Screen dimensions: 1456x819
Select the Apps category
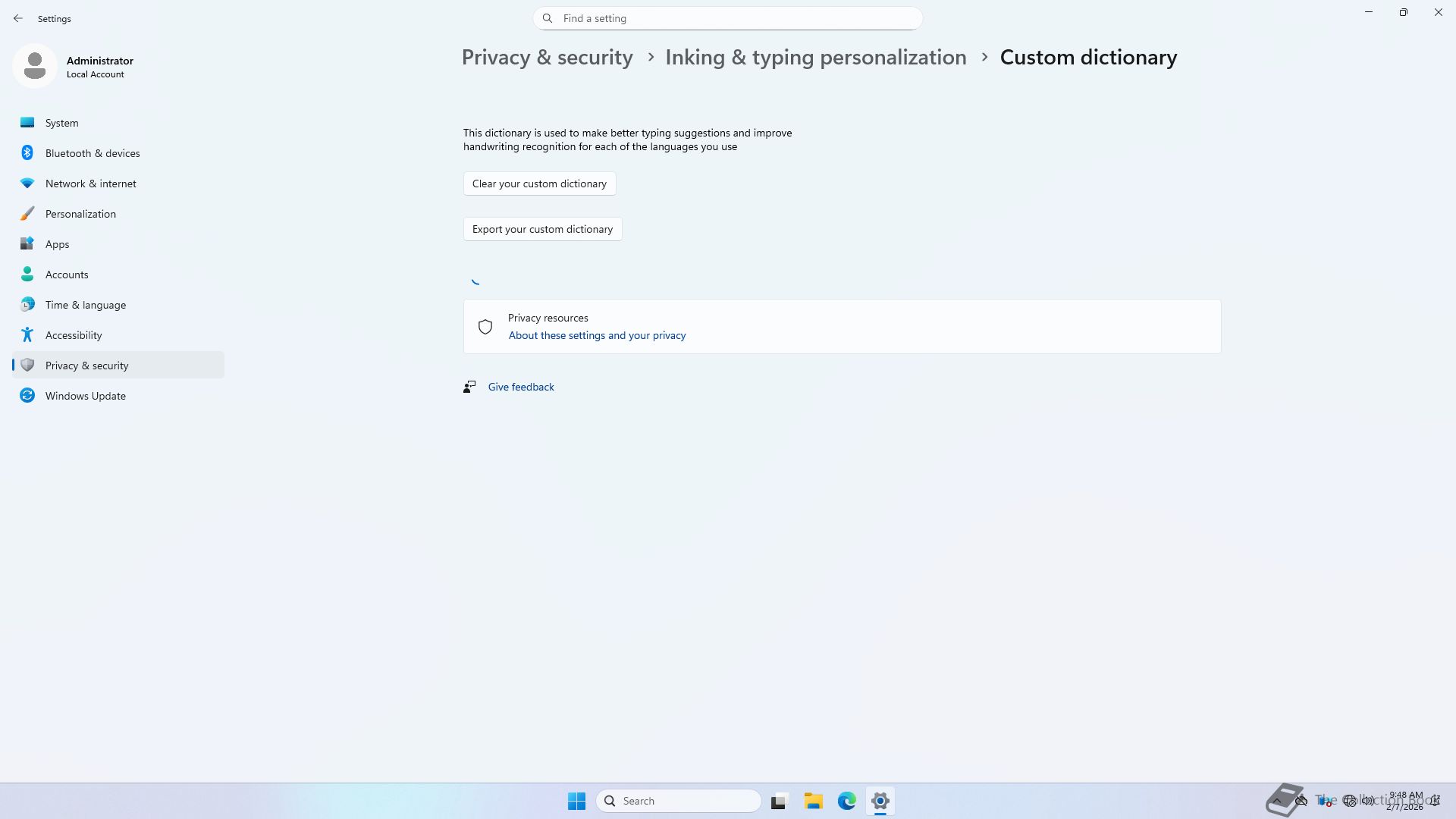pyautogui.click(x=57, y=244)
